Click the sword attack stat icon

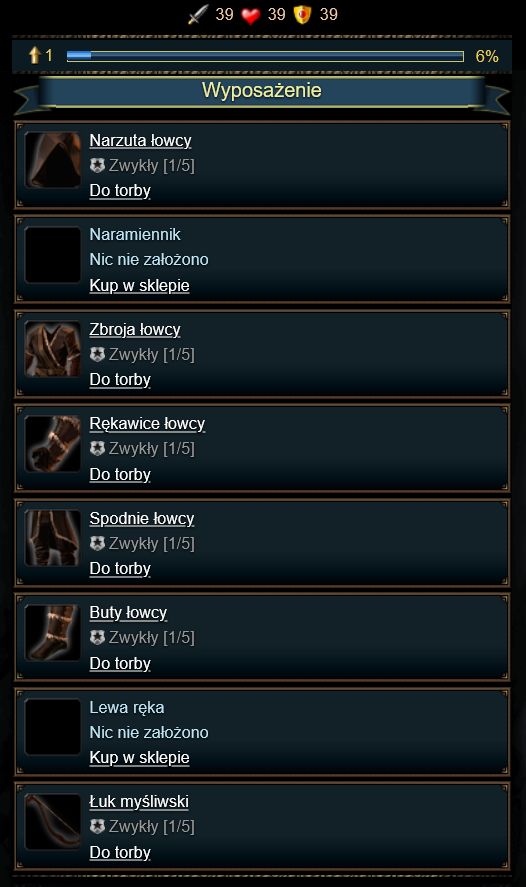coord(198,14)
